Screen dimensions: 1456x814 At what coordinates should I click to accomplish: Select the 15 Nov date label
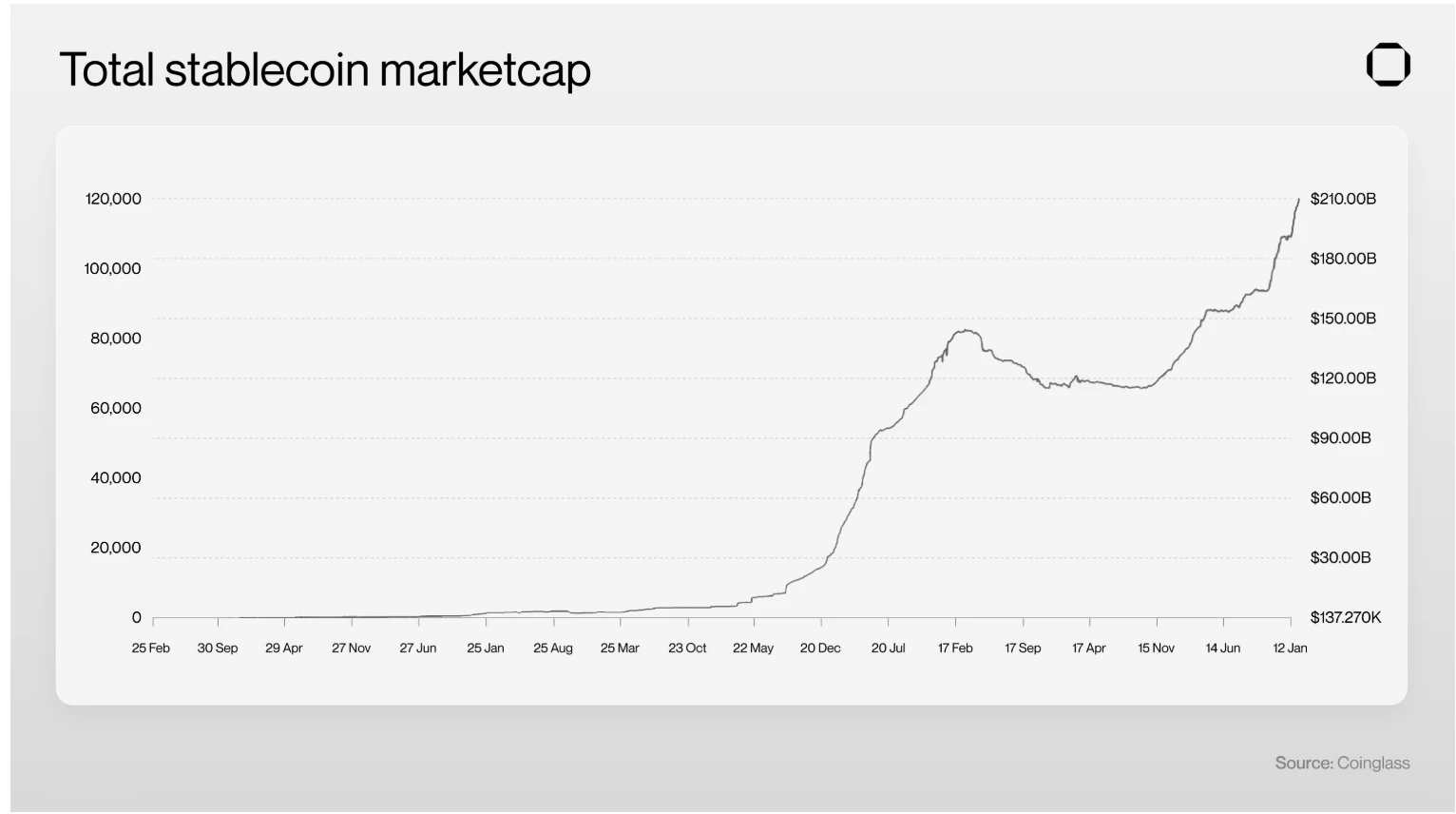(1156, 649)
